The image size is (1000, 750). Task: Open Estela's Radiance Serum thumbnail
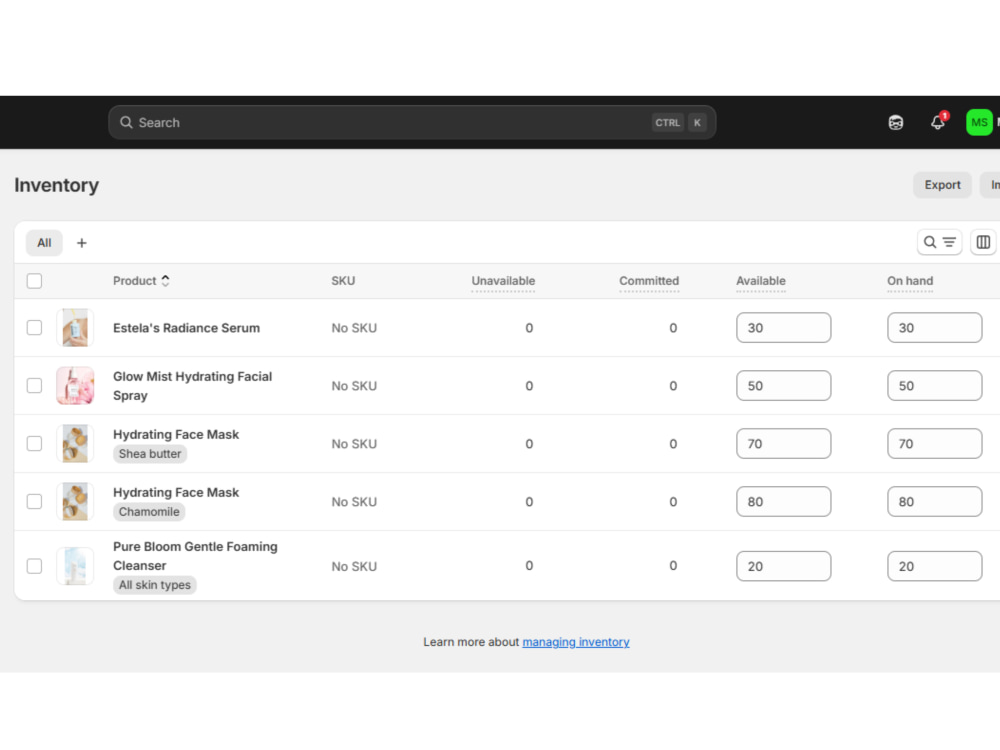tap(75, 328)
